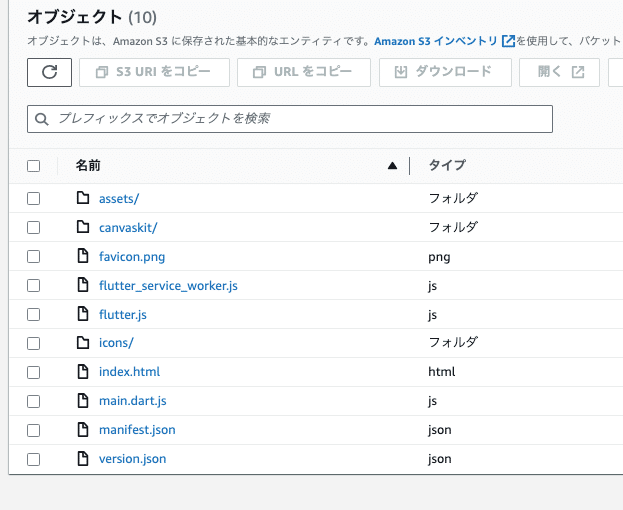Click the folder icon beside canvaskit/
The image size is (623, 510).
pyautogui.click(x=83, y=227)
